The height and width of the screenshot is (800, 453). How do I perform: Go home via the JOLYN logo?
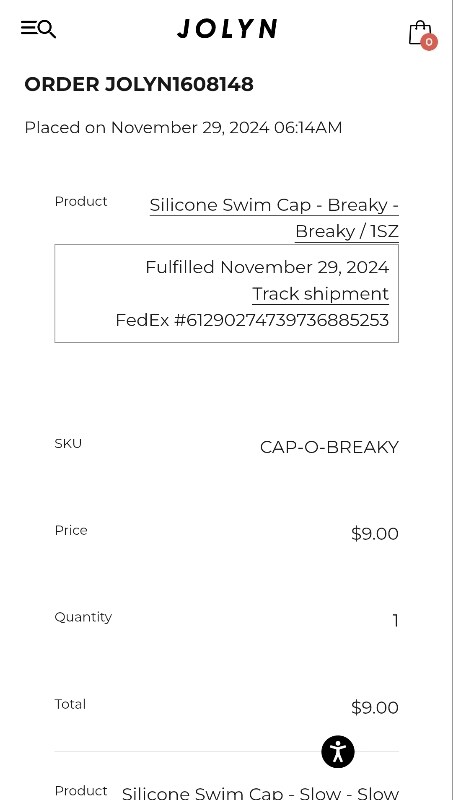(227, 29)
